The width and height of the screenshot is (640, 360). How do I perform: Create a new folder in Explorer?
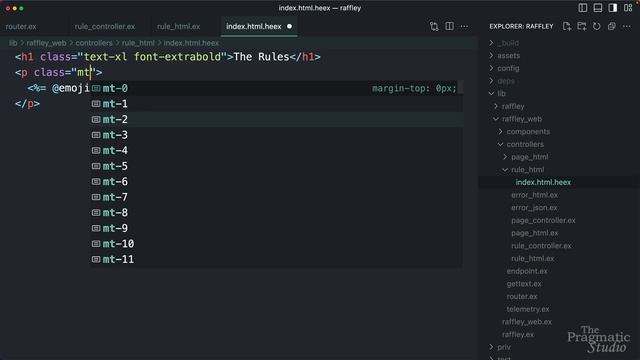click(x=582, y=27)
